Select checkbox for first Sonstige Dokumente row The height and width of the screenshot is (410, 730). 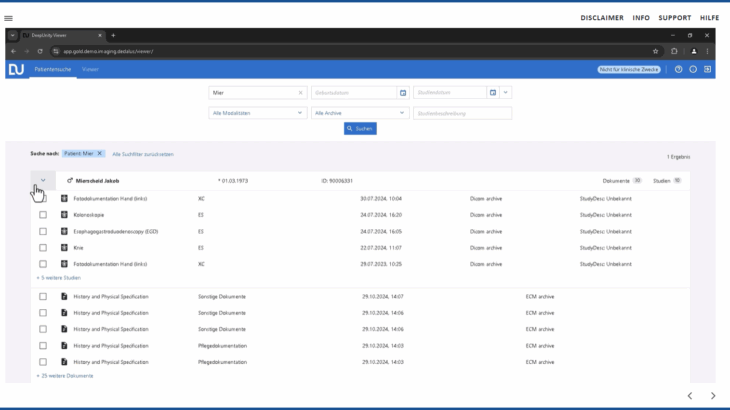(x=43, y=297)
